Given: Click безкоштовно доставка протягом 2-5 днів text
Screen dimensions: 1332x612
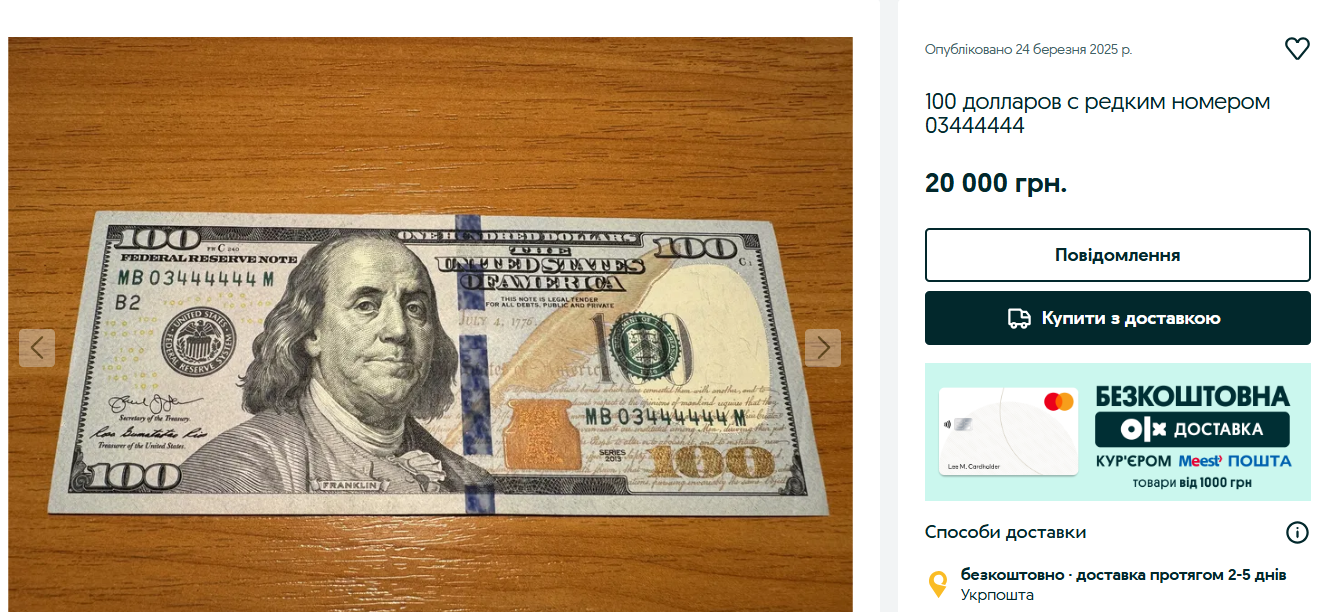Looking at the screenshot, I should pos(1123,575).
